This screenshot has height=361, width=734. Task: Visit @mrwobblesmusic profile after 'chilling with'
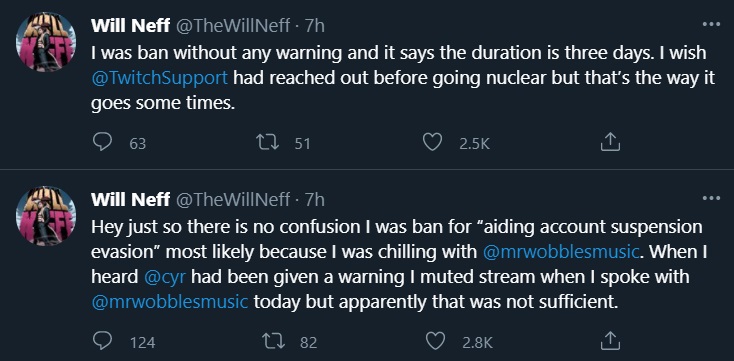click(561, 252)
